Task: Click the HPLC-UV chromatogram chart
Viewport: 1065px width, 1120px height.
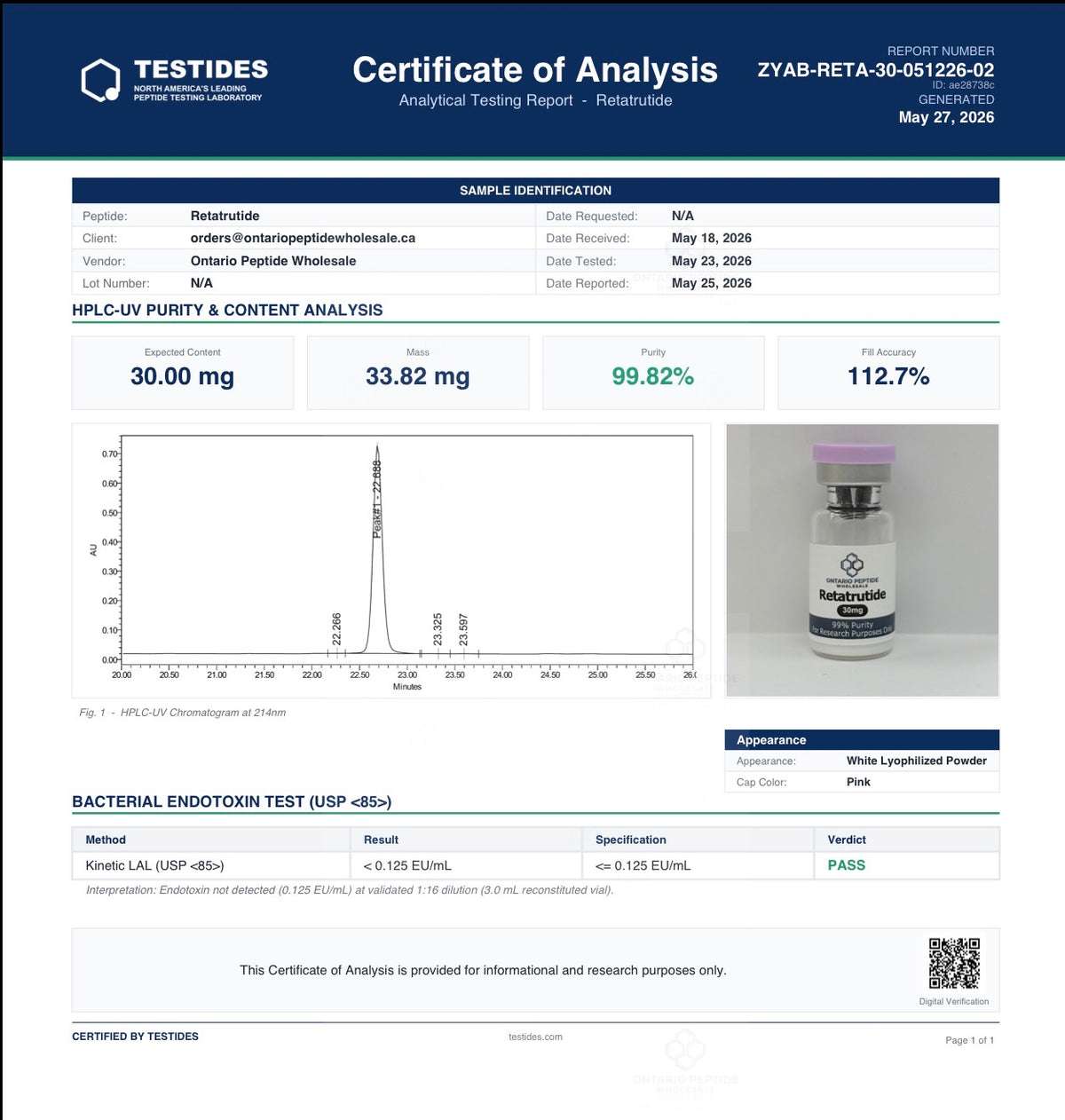Action: (391, 561)
